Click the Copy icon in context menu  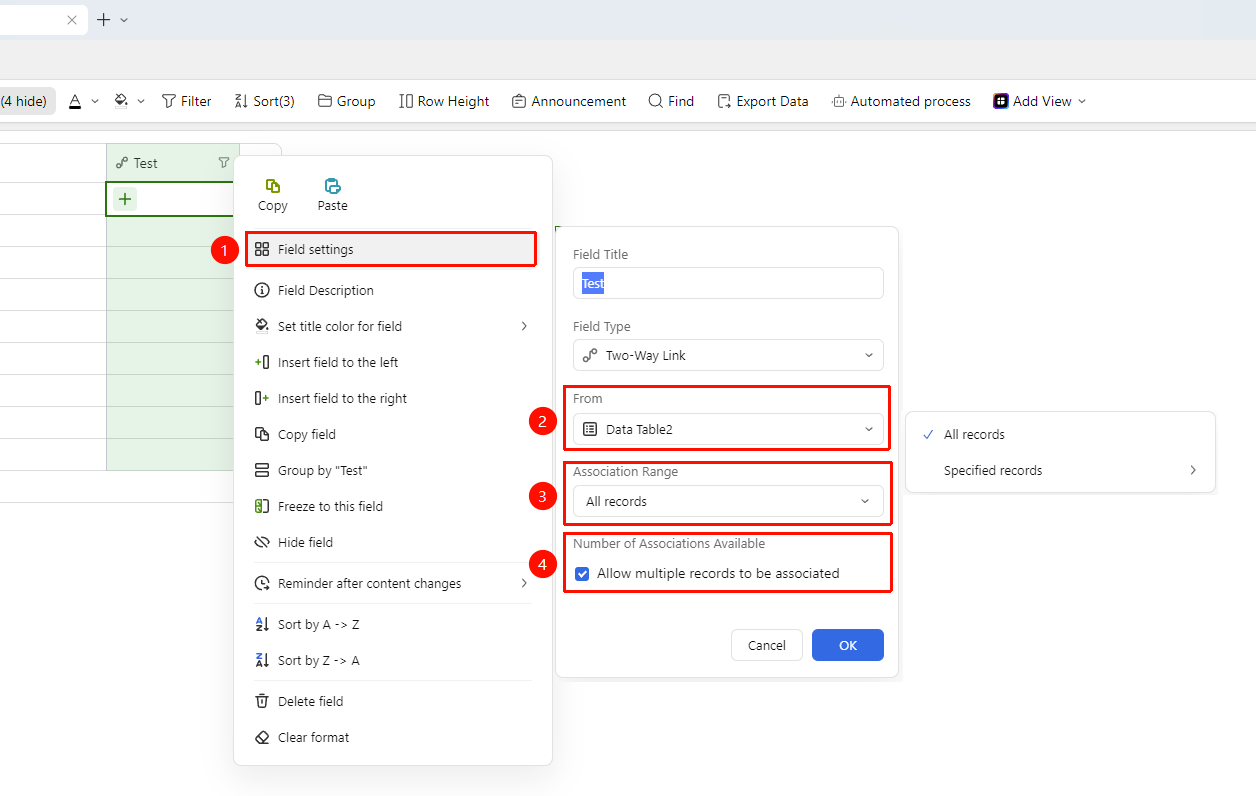[272, 186]
